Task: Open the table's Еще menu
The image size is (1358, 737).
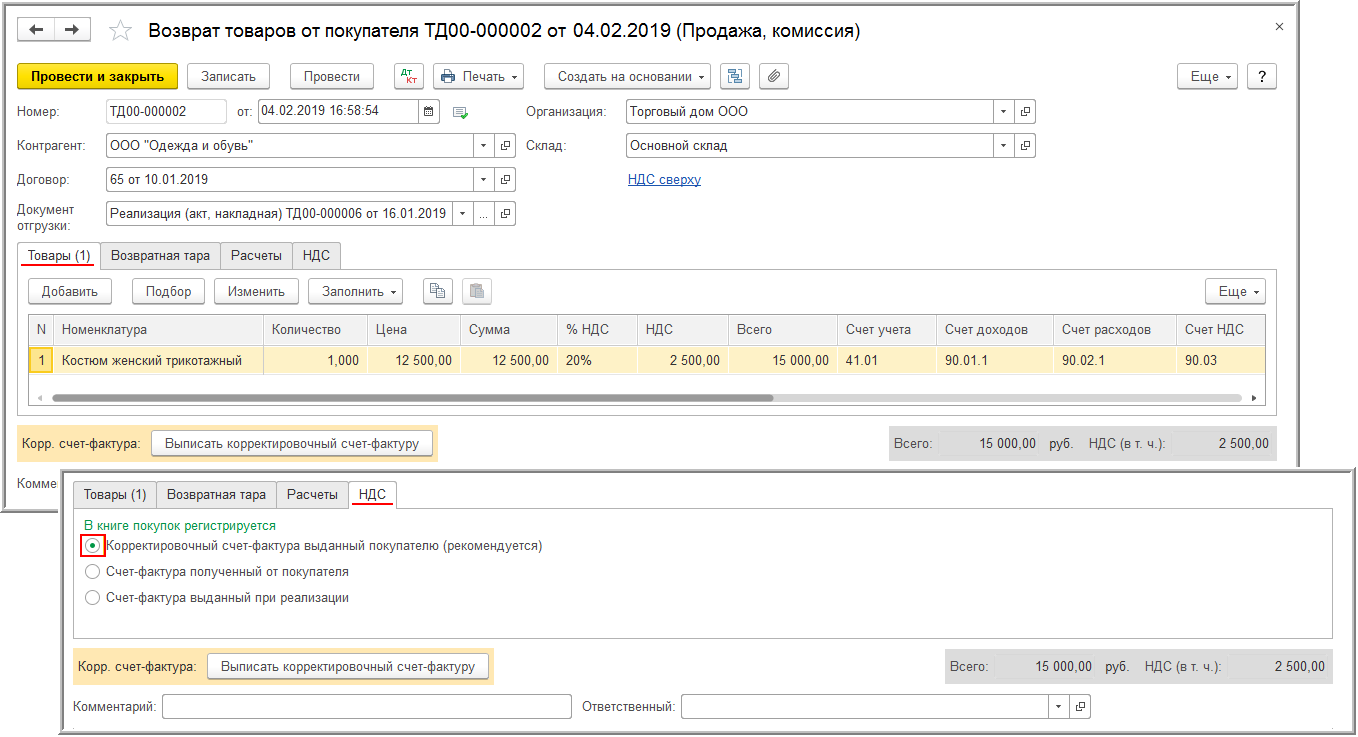Action: pos(1236,291)
